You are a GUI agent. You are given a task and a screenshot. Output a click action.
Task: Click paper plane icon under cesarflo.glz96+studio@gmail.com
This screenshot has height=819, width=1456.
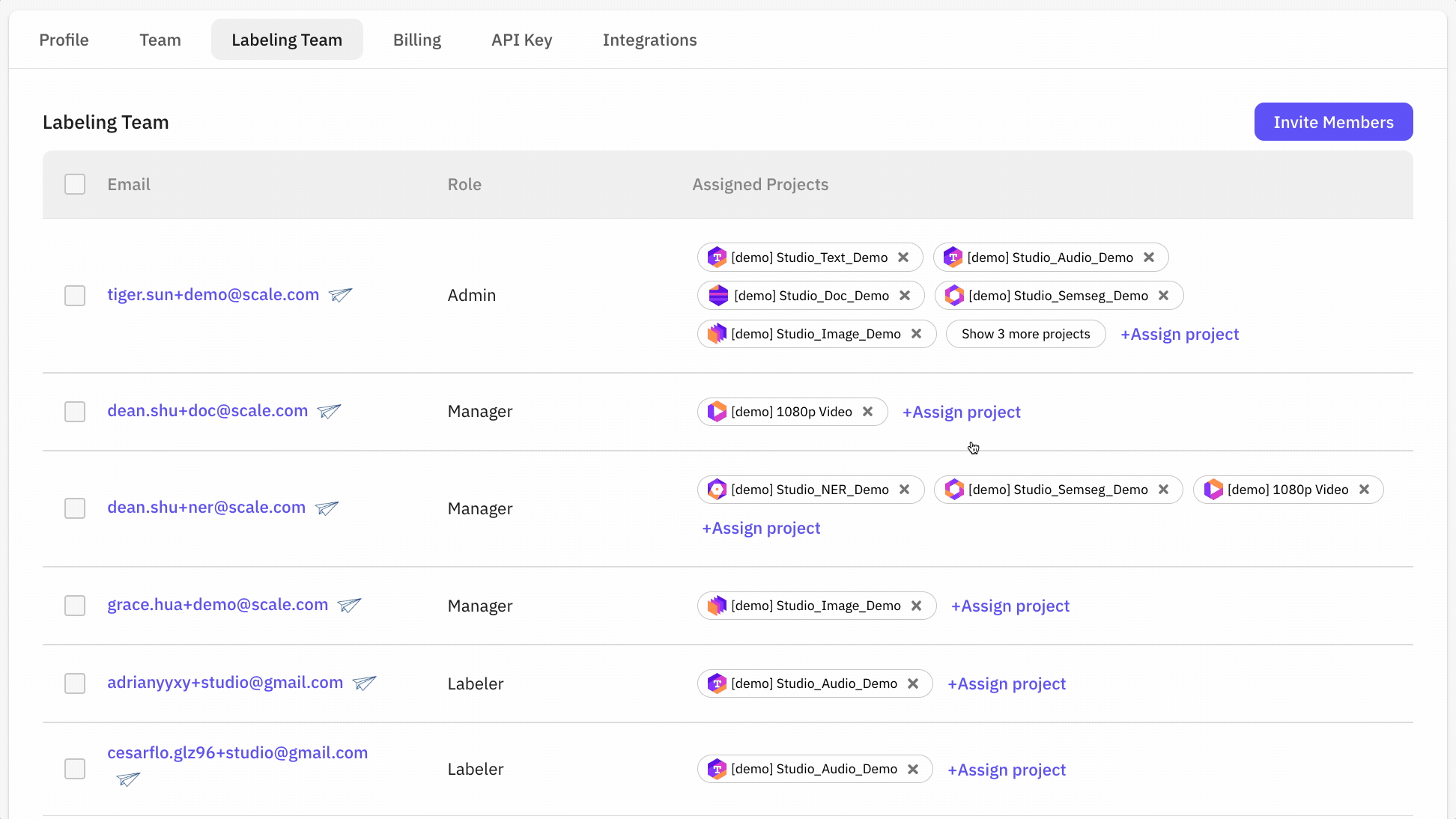[x=128, y=779]
